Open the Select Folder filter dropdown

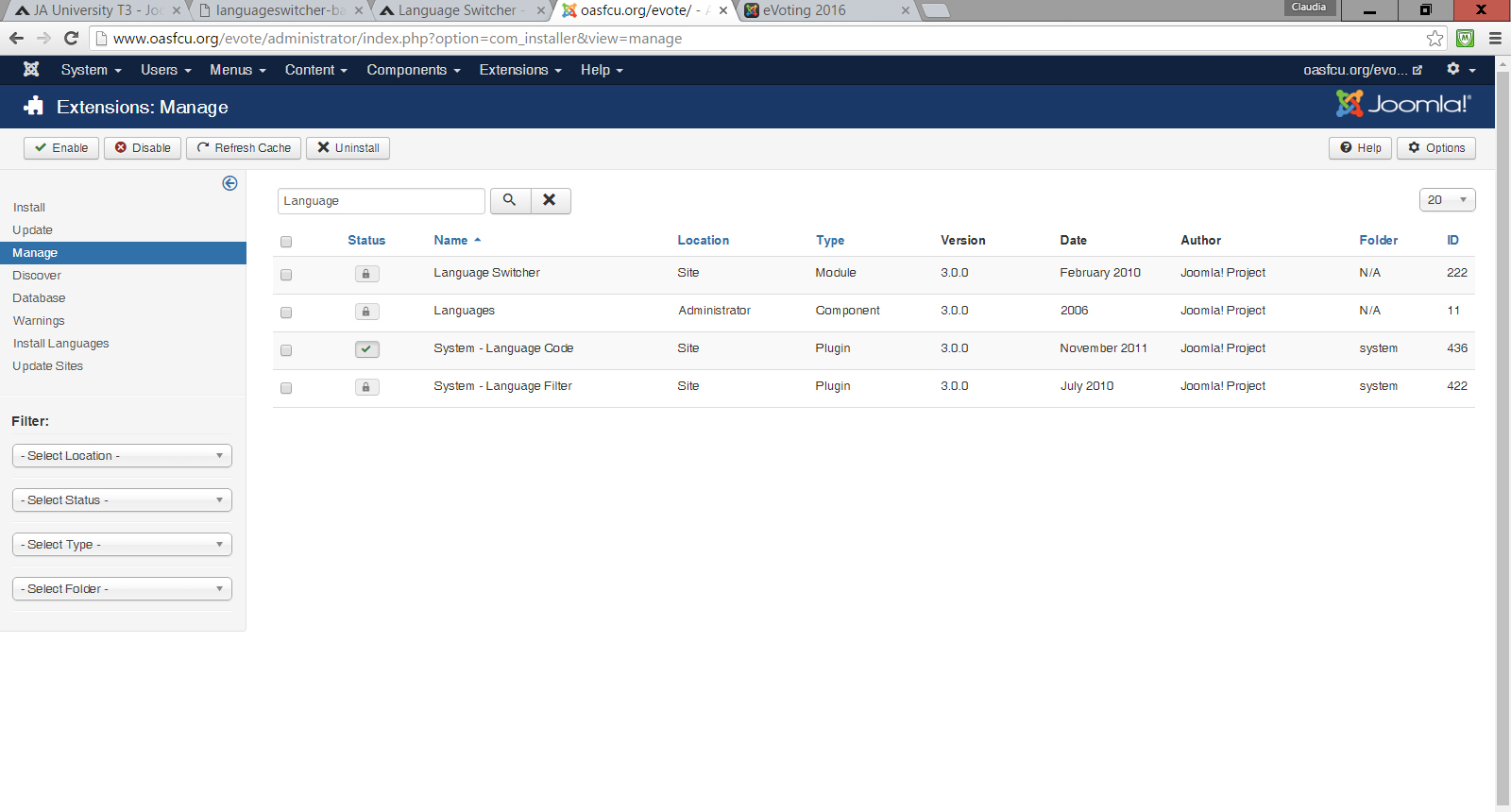pyautogui.click(x=122, y=588)
